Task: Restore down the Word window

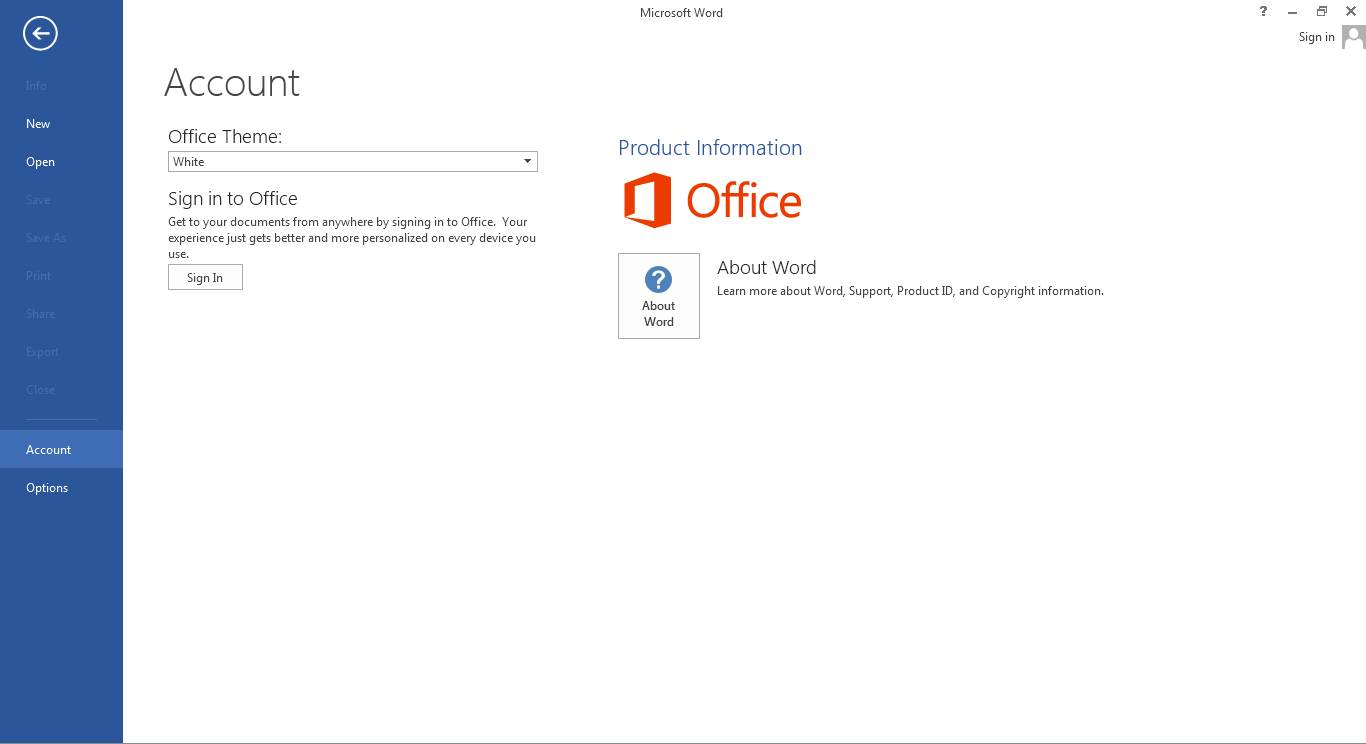Action: coord(1321,12)
